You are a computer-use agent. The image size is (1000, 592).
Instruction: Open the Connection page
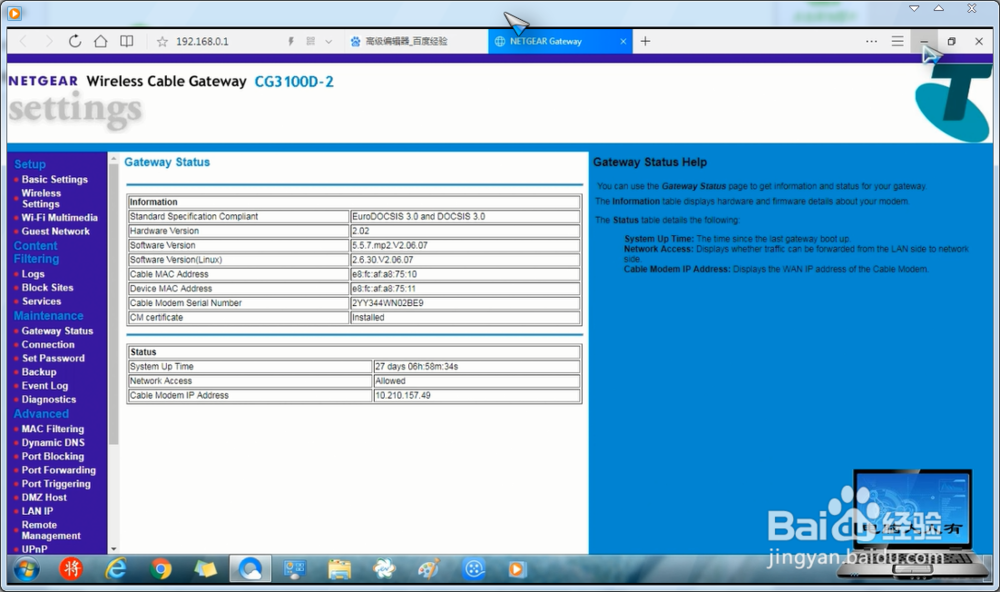(48, 344)
